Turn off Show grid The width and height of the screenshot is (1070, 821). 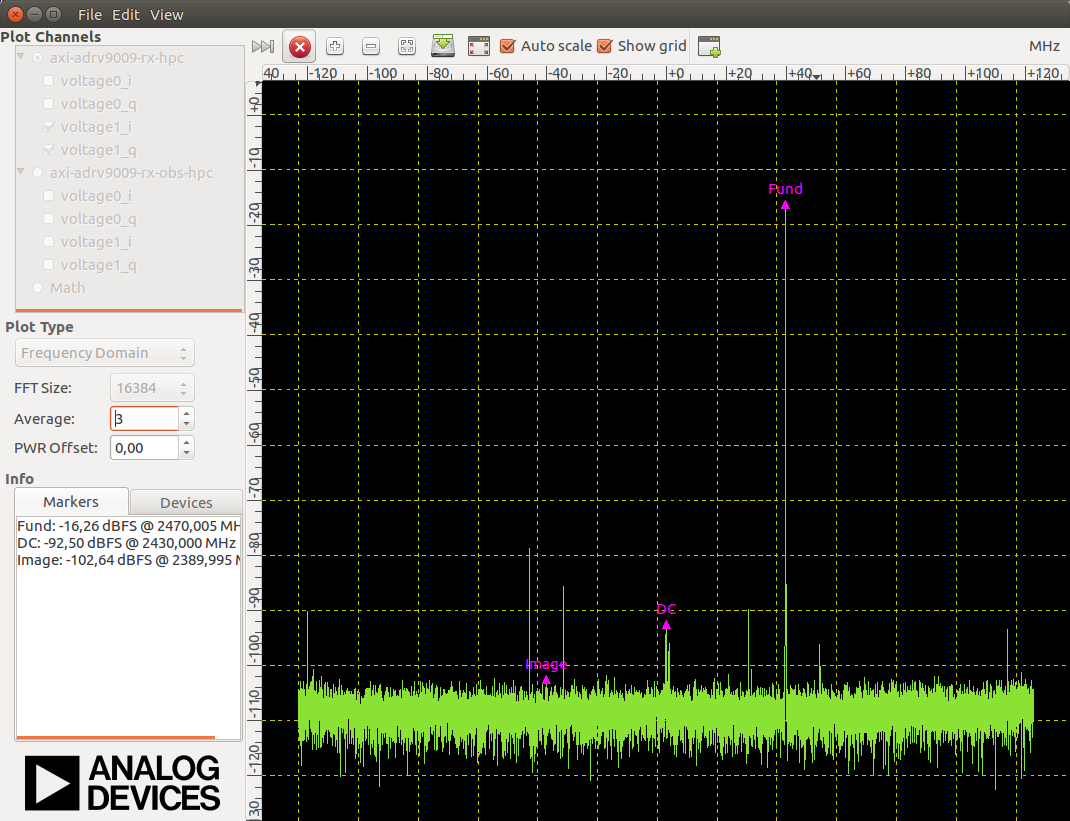pos(604,46)
